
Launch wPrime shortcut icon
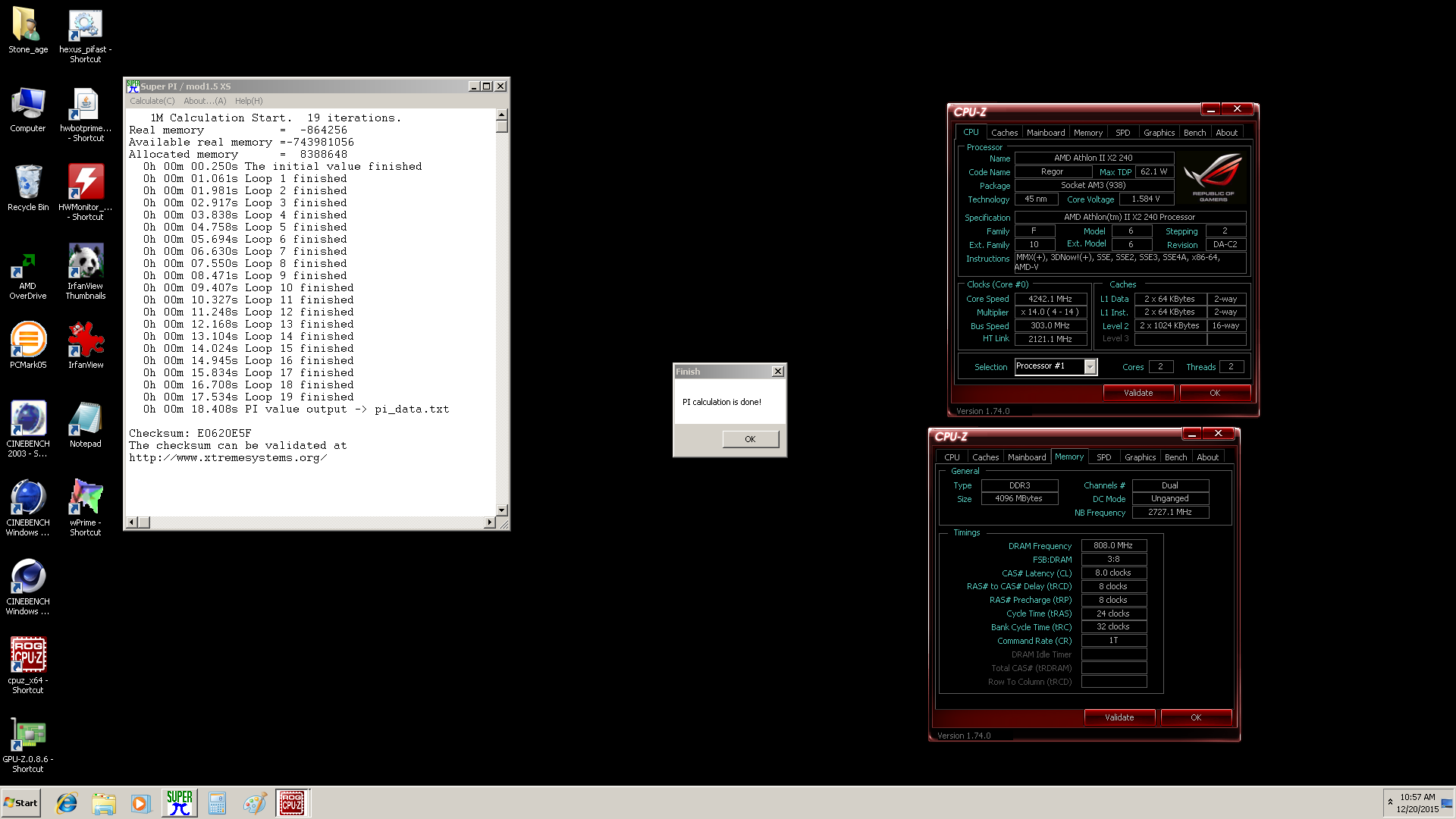coord(85,508)
